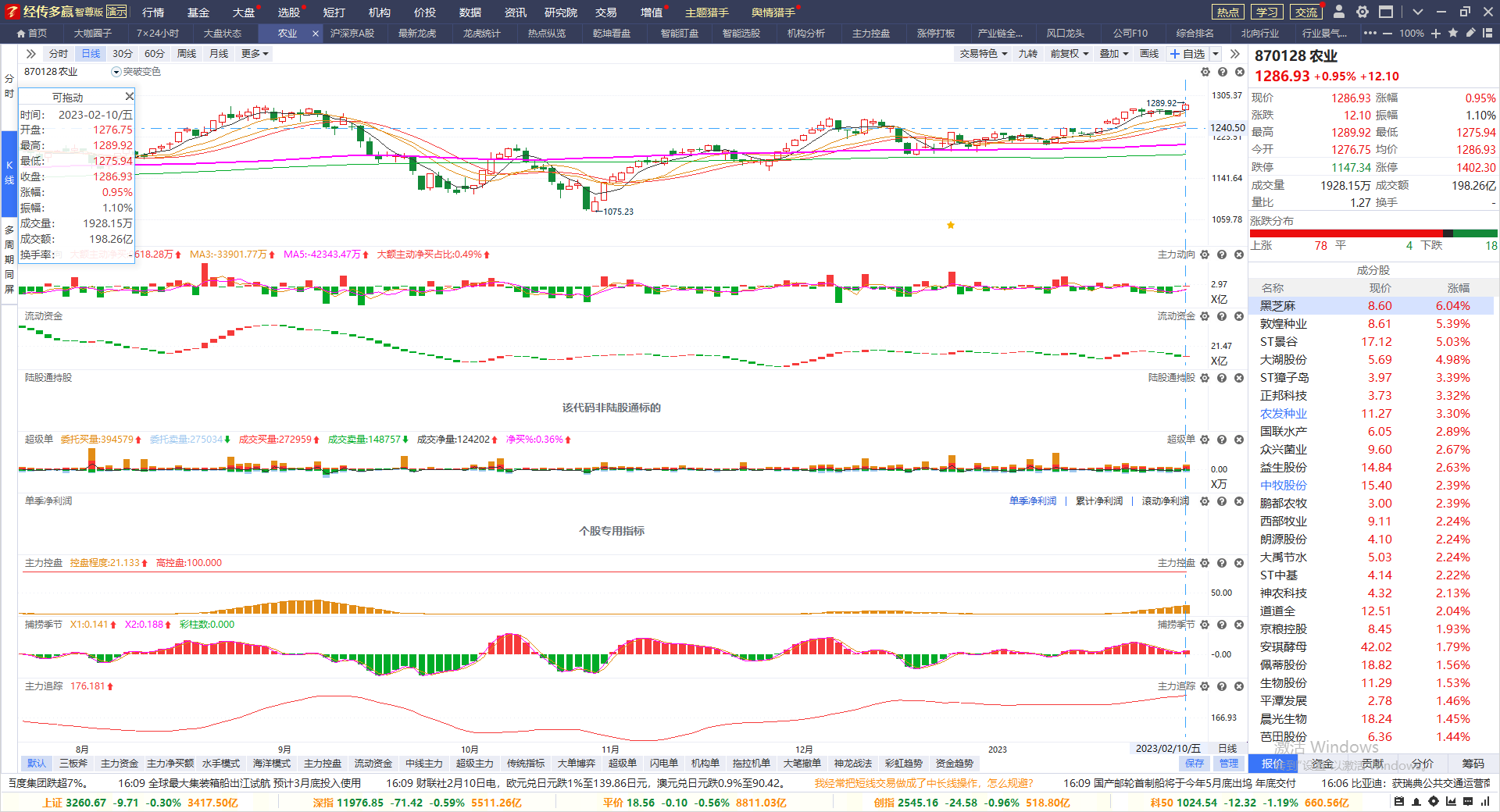The width and height of the screenshot is (1500, 812).
Task: Open 主力动向 panel settings gear
Action: (x=1205, y=255)
